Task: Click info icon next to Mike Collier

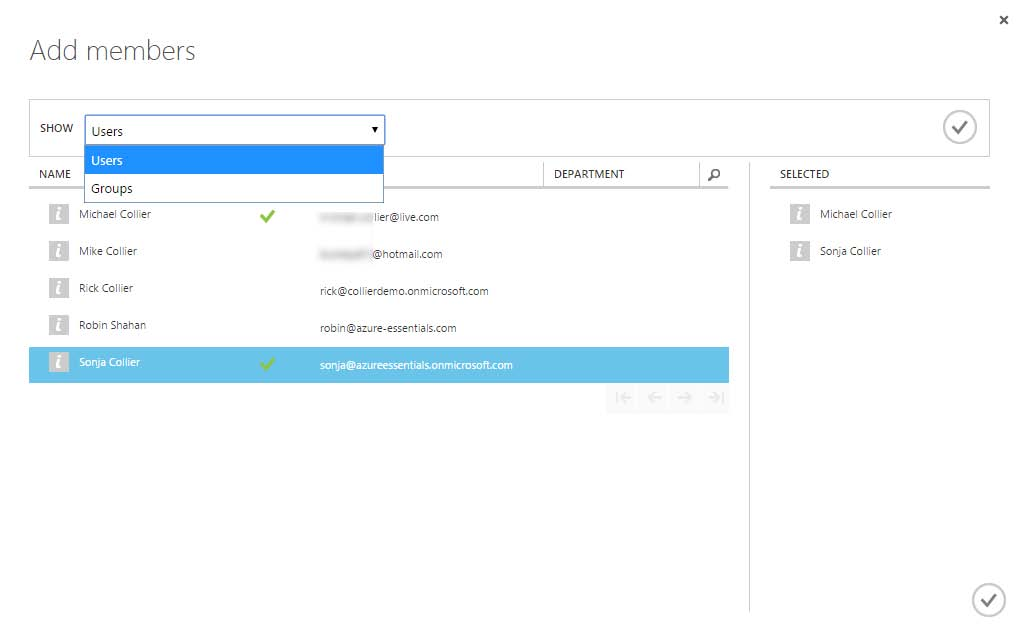Action: pos(59,251)
